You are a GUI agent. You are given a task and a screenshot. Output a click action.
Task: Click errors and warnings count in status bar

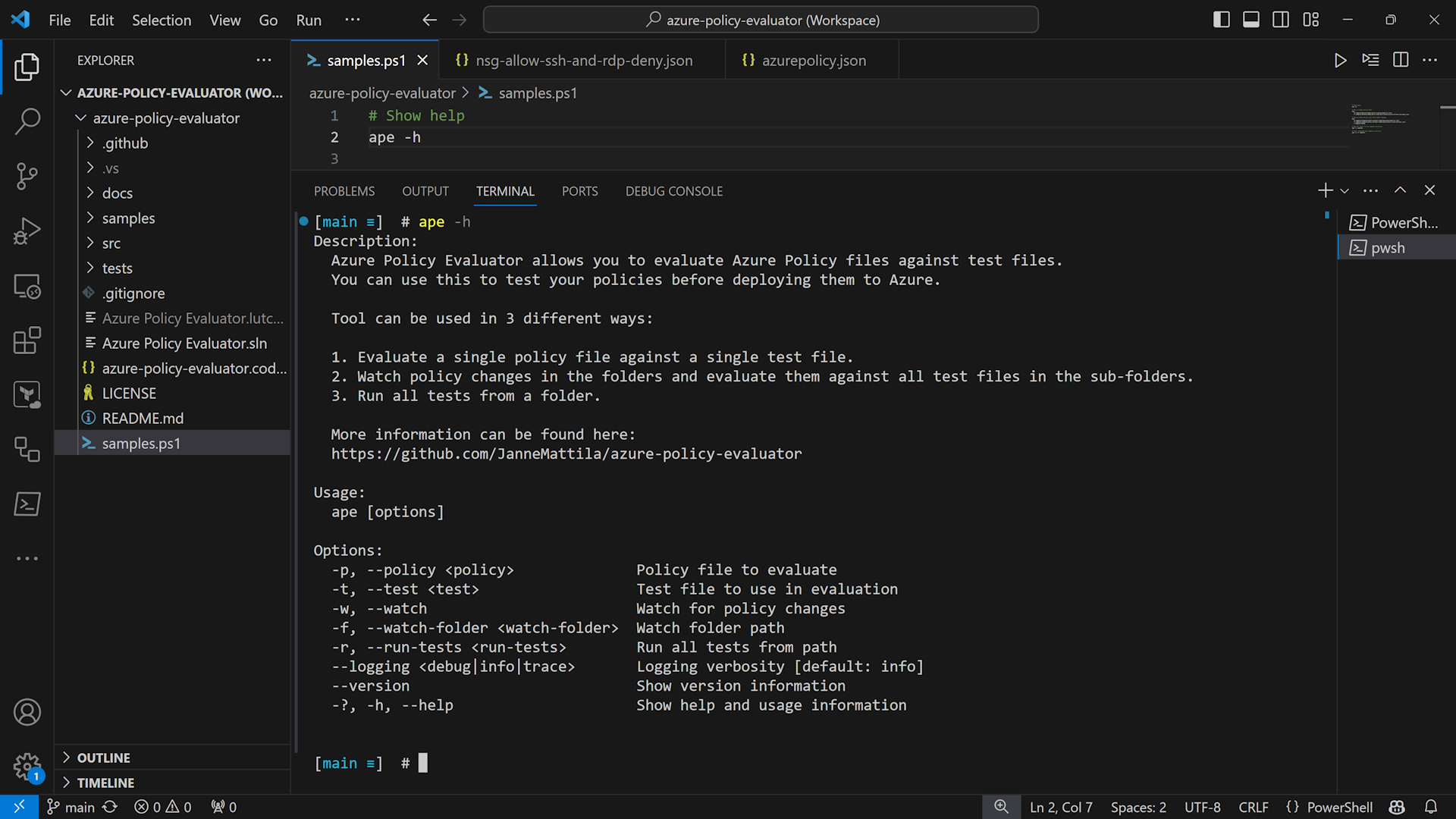pos(163,807)
